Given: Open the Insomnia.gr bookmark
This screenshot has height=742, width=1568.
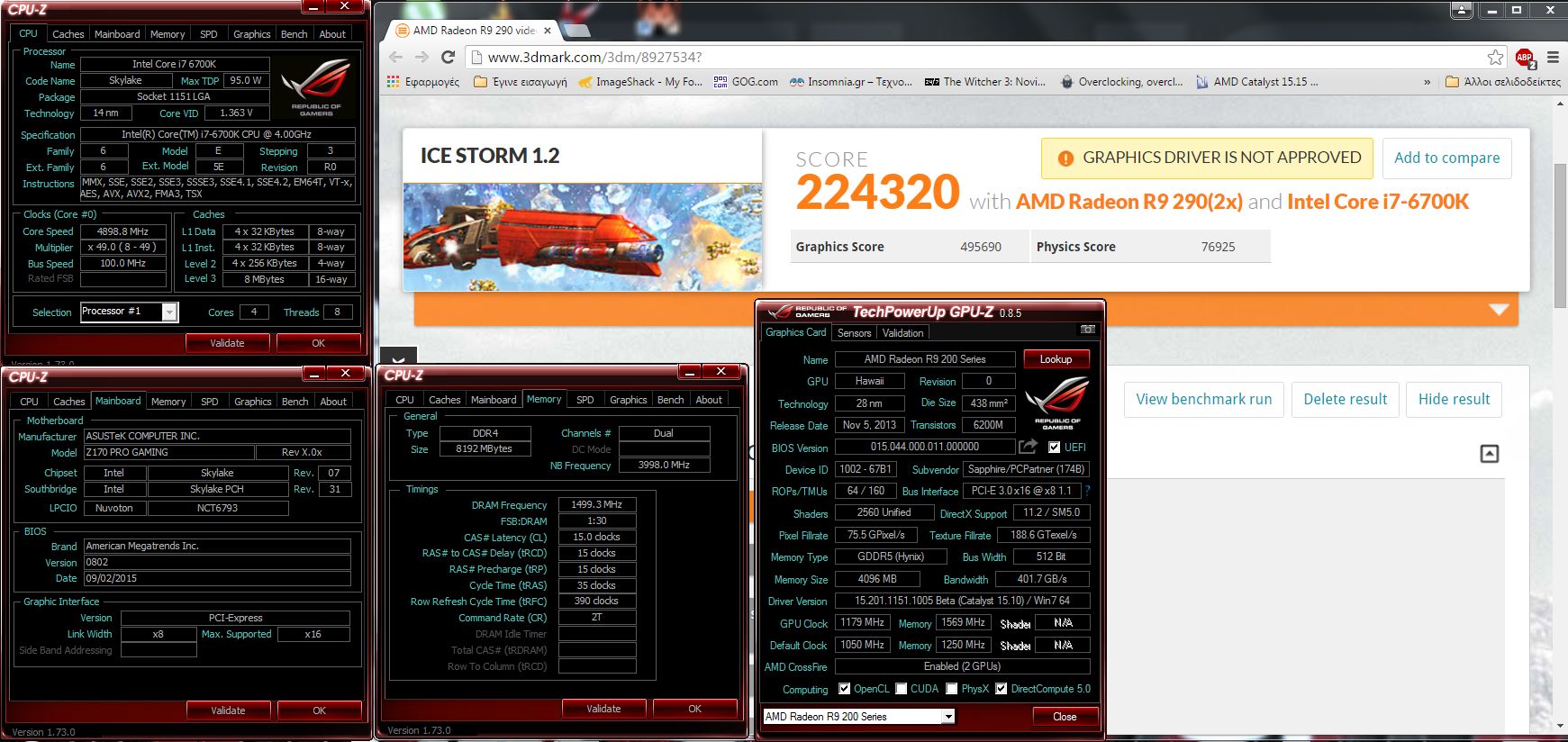Looking at the screenshot, I should 851,81.
